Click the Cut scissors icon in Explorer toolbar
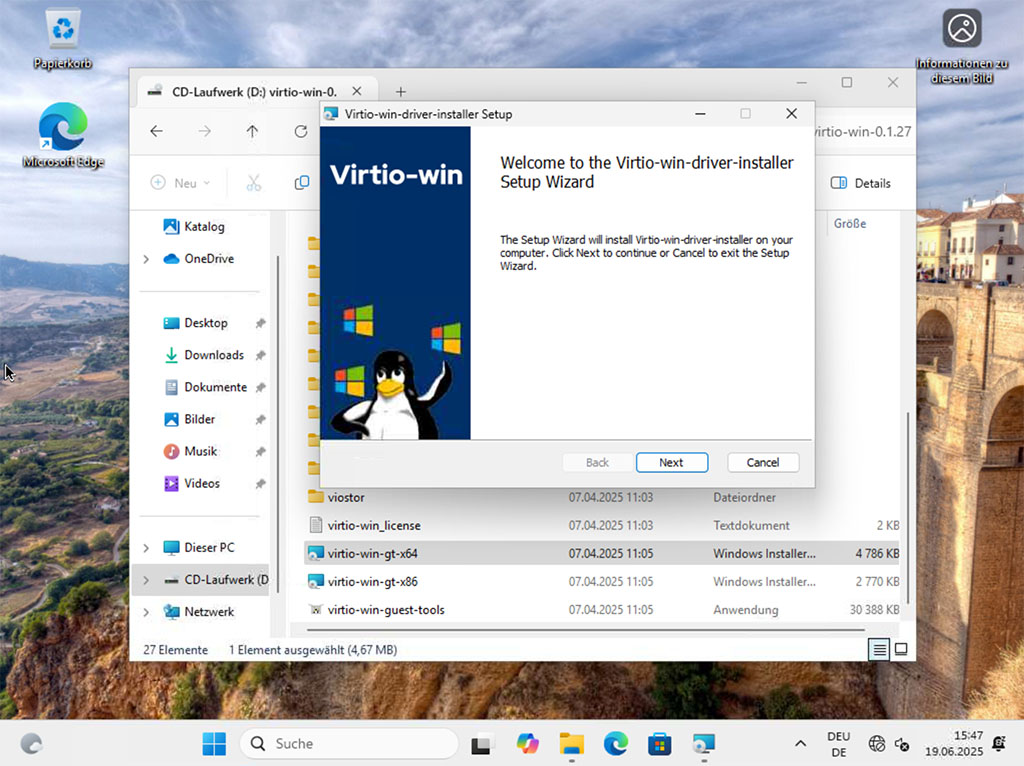 tap(253, 183)
